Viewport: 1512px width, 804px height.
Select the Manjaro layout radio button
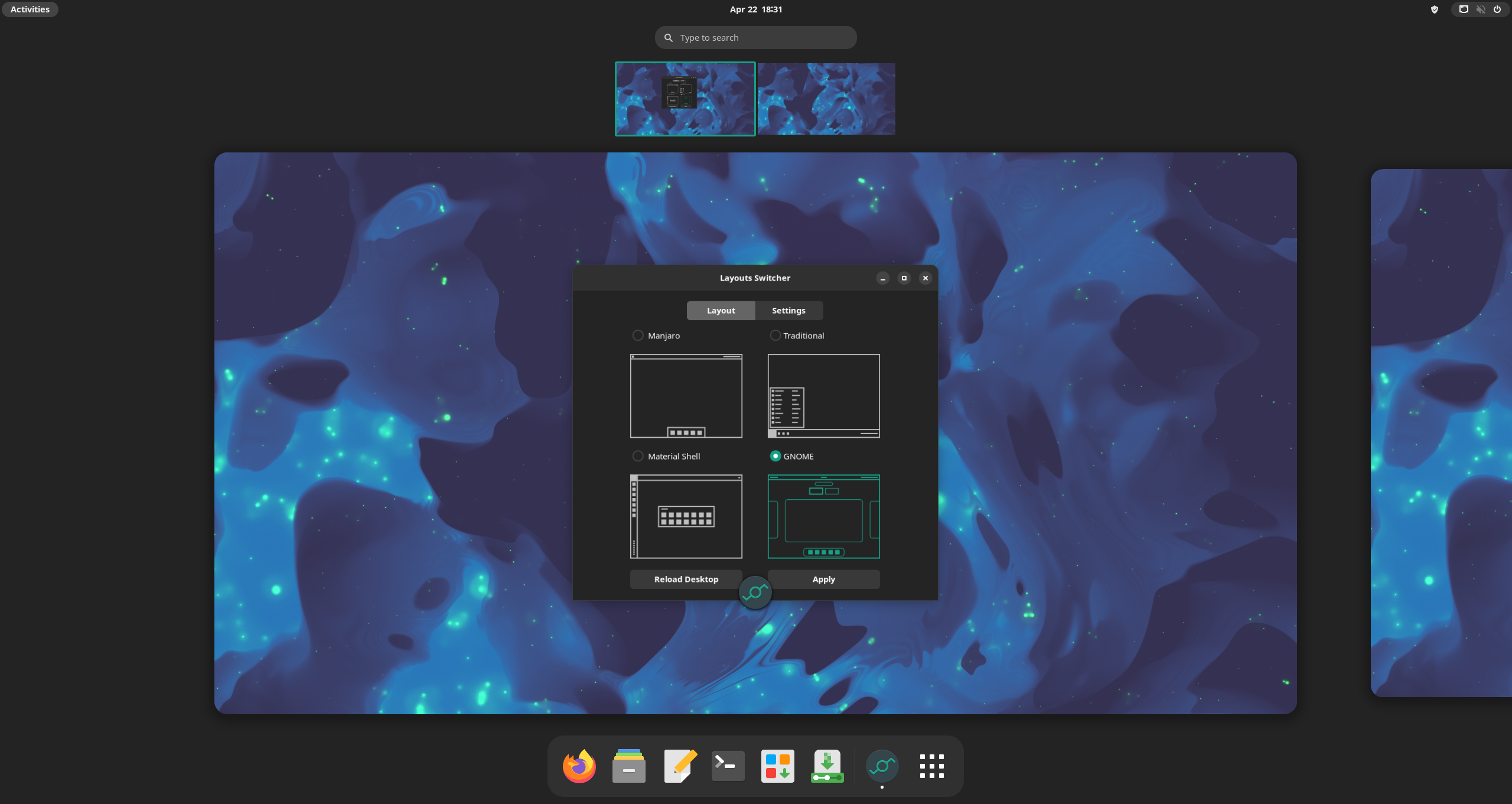coord(638,335)
